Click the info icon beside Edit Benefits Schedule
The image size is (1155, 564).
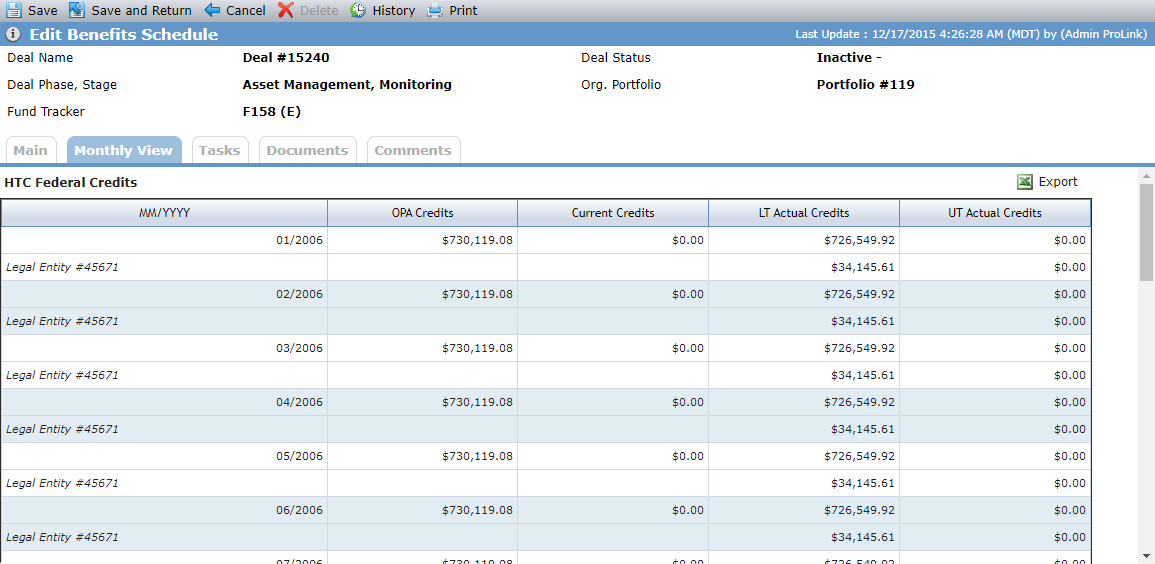click(x=13, y=35)
